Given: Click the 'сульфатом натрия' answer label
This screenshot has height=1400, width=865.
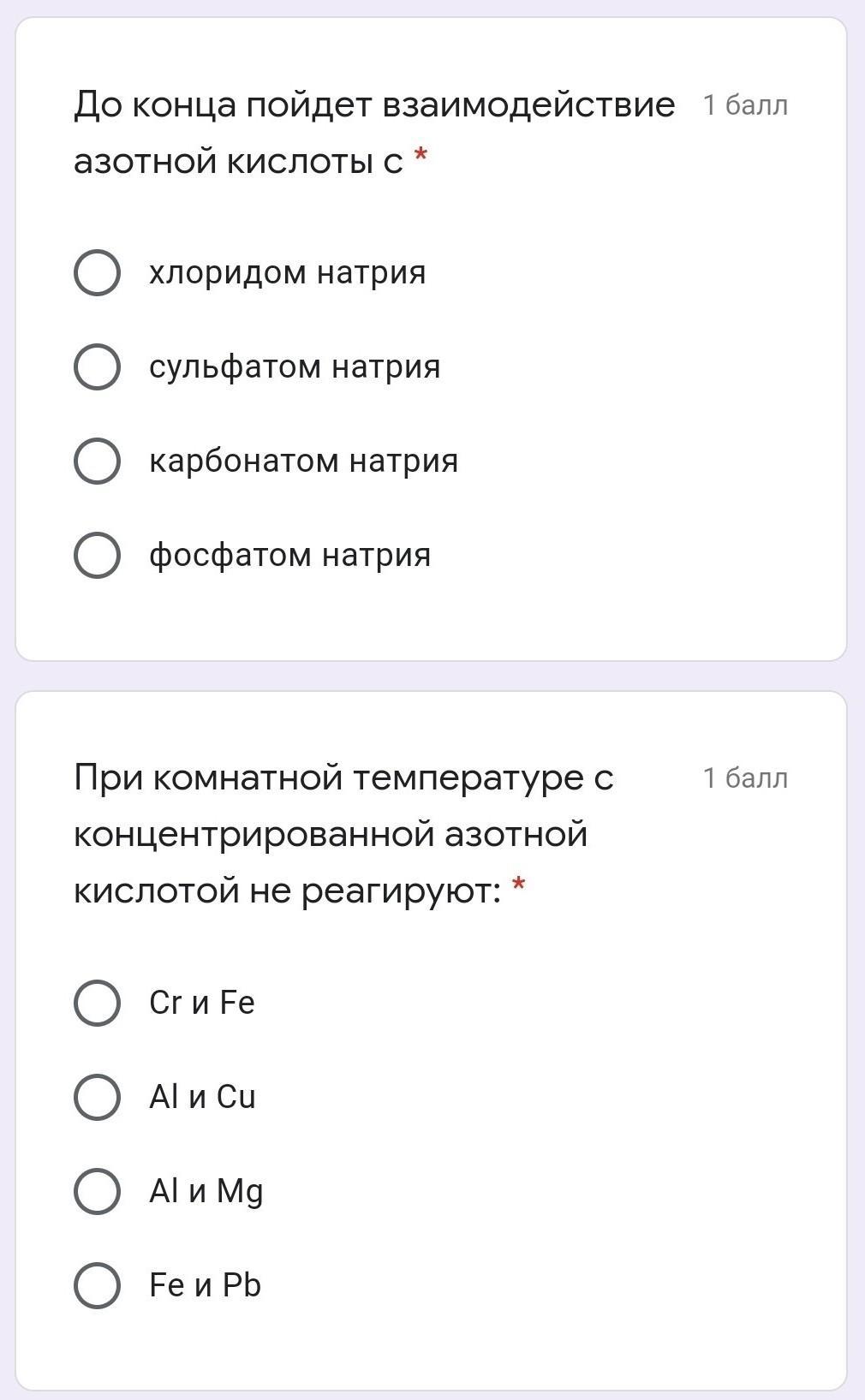Looking at the screenshot, I should (295, 367).
